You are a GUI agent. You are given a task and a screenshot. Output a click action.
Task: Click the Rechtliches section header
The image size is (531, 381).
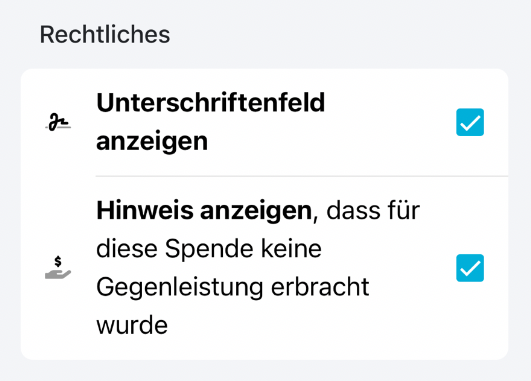click(x=105, y=35)
